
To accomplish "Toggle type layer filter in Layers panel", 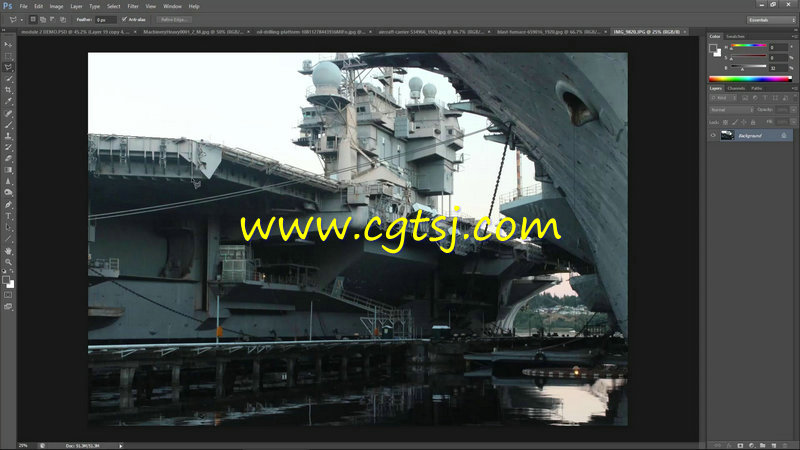I will [765, 97].
